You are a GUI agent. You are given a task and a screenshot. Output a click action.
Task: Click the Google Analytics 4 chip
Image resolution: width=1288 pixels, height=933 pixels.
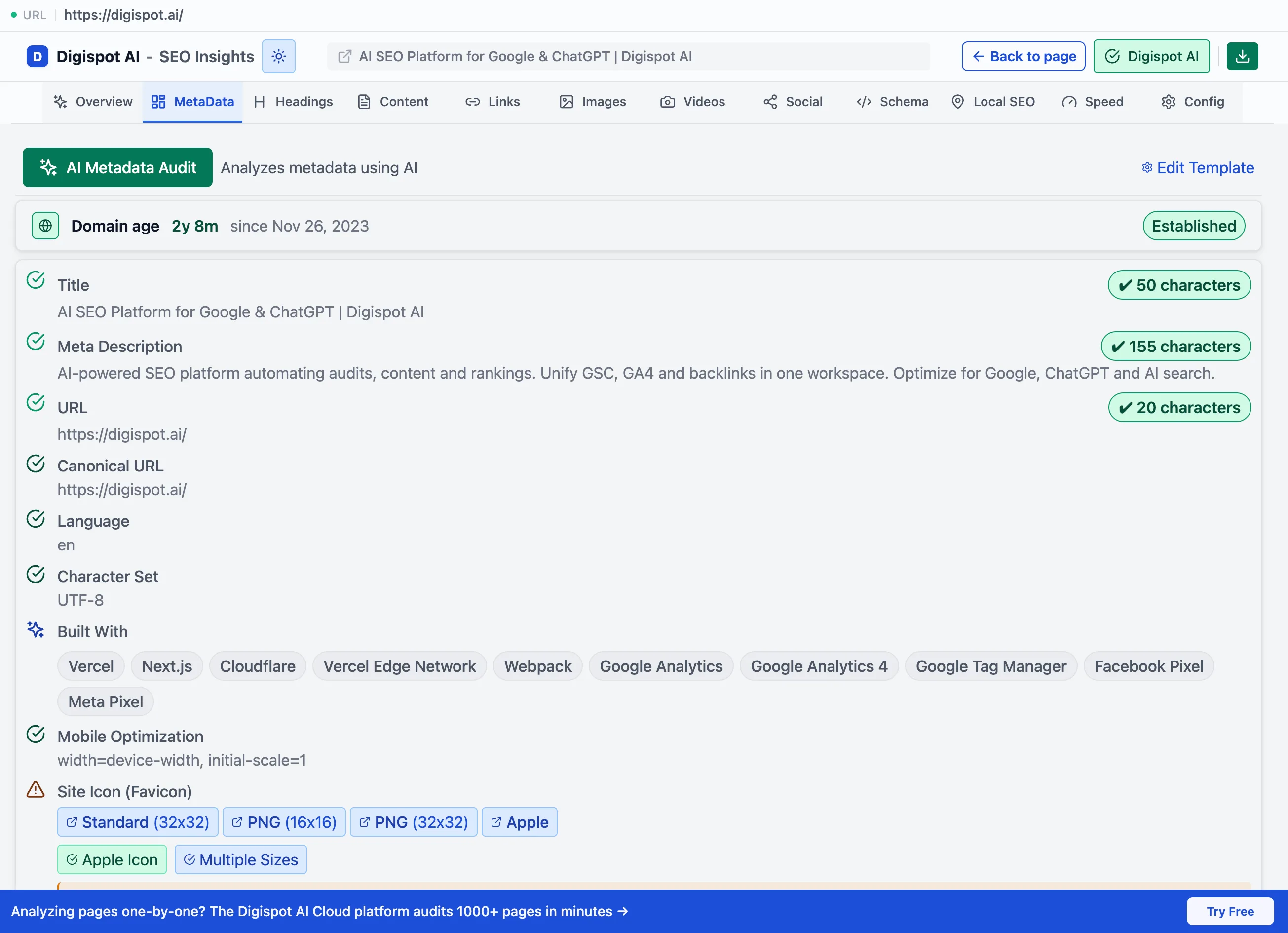tap(819, 666)
